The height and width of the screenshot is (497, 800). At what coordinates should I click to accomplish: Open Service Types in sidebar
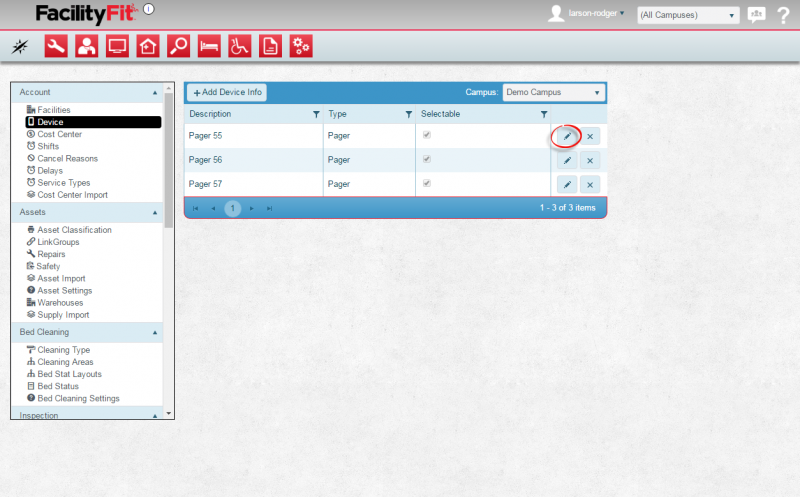point(63,183)
